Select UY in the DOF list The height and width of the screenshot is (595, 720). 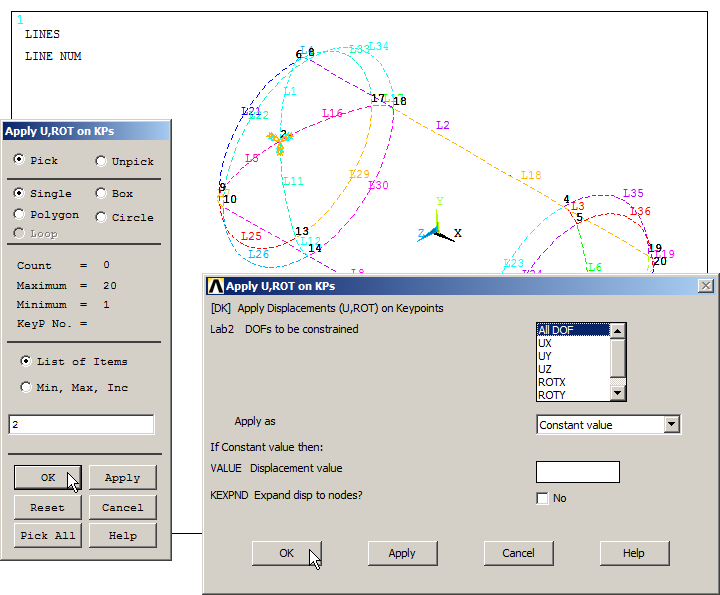[x=574, y=356]
